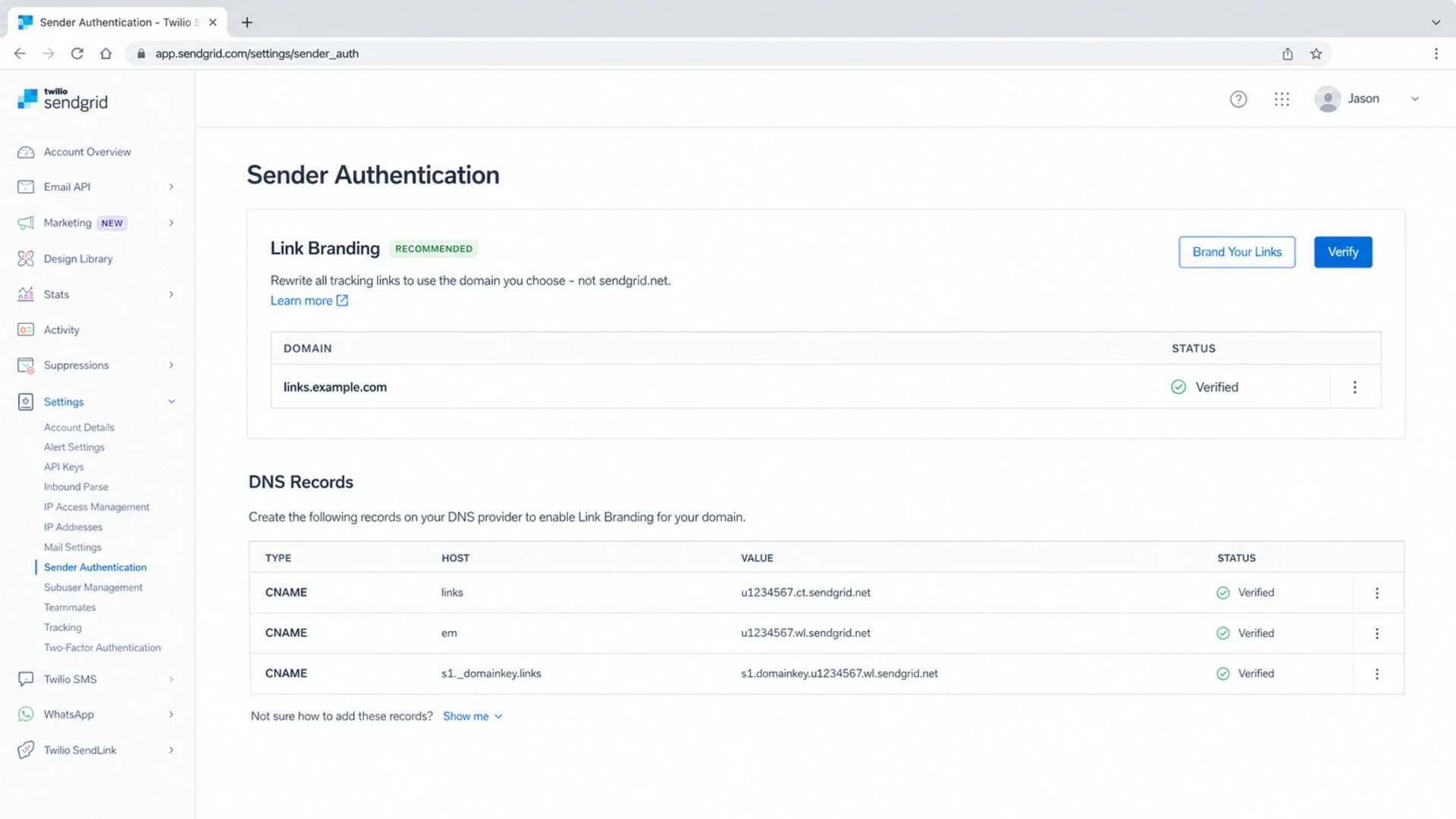This screenshot has height=819, width=1456.
Task: Click the Account Overview gauge icon
Action: (x=26, y=152)
